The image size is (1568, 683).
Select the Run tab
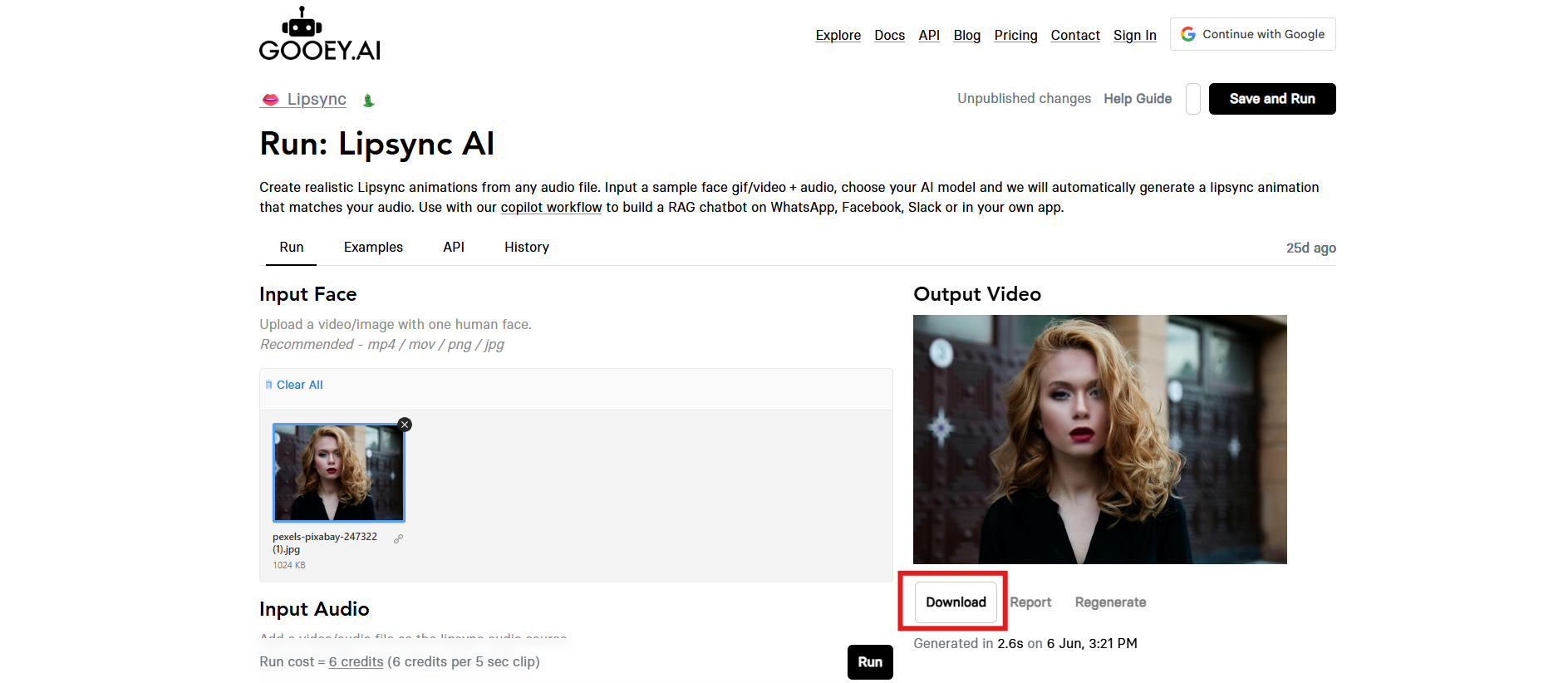click(x=292, y=248)
